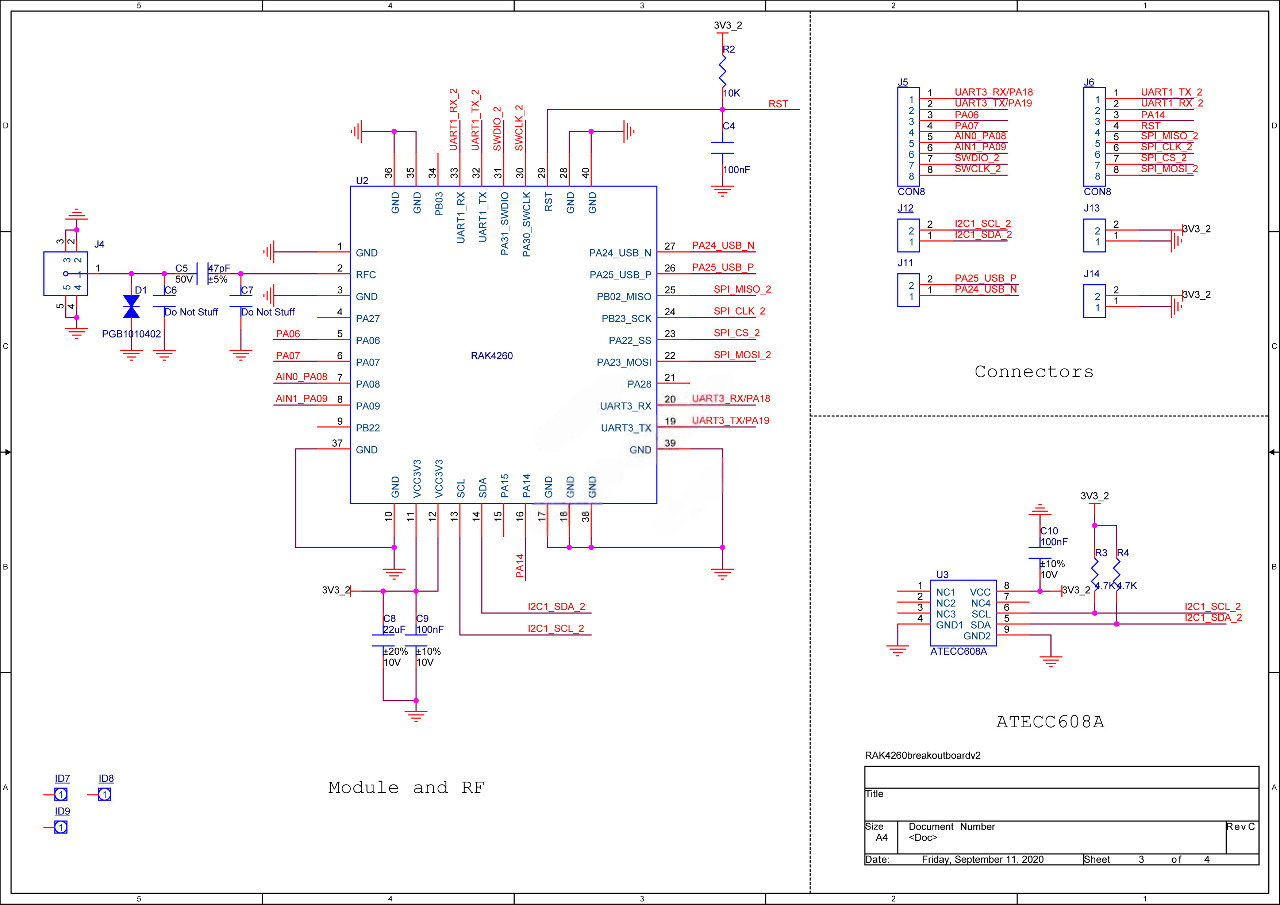This screenshot has height=905, width=1280.
Task: Click the RST net label
Action: point(777,104)
